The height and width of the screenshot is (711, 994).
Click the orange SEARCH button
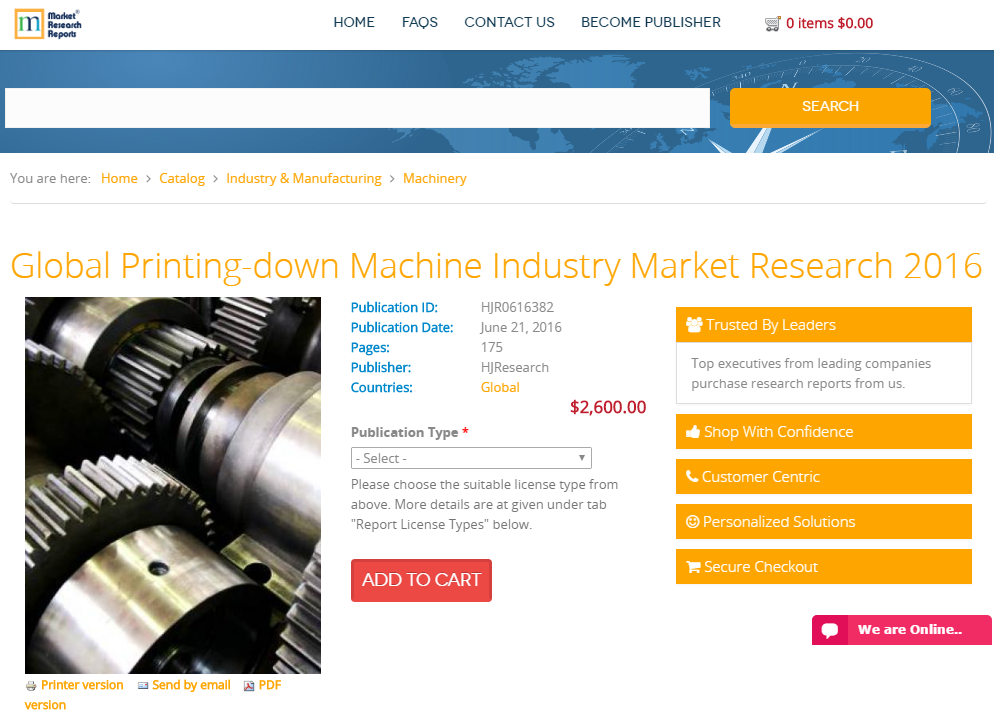830,107
